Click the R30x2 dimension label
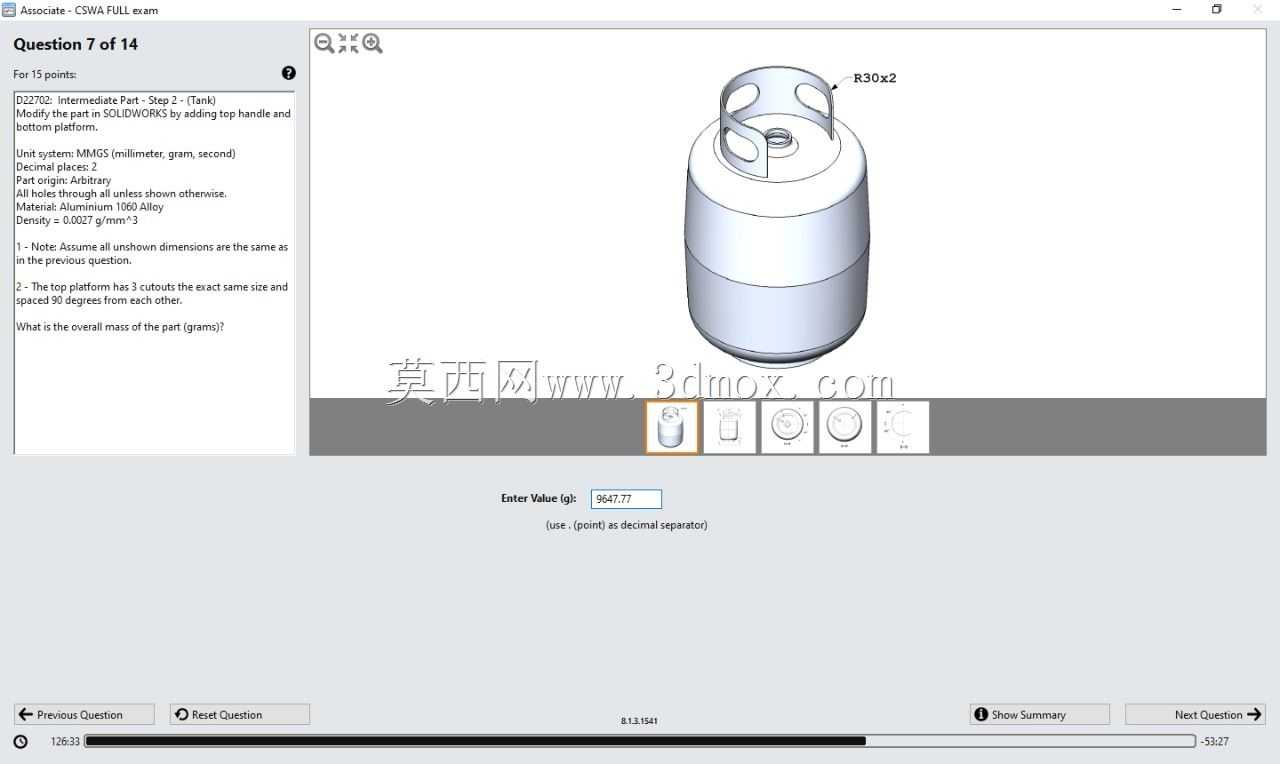Image resolution: width=1280 pixels, height=764 pixels. pyautogui.click(x=875, y=78)
